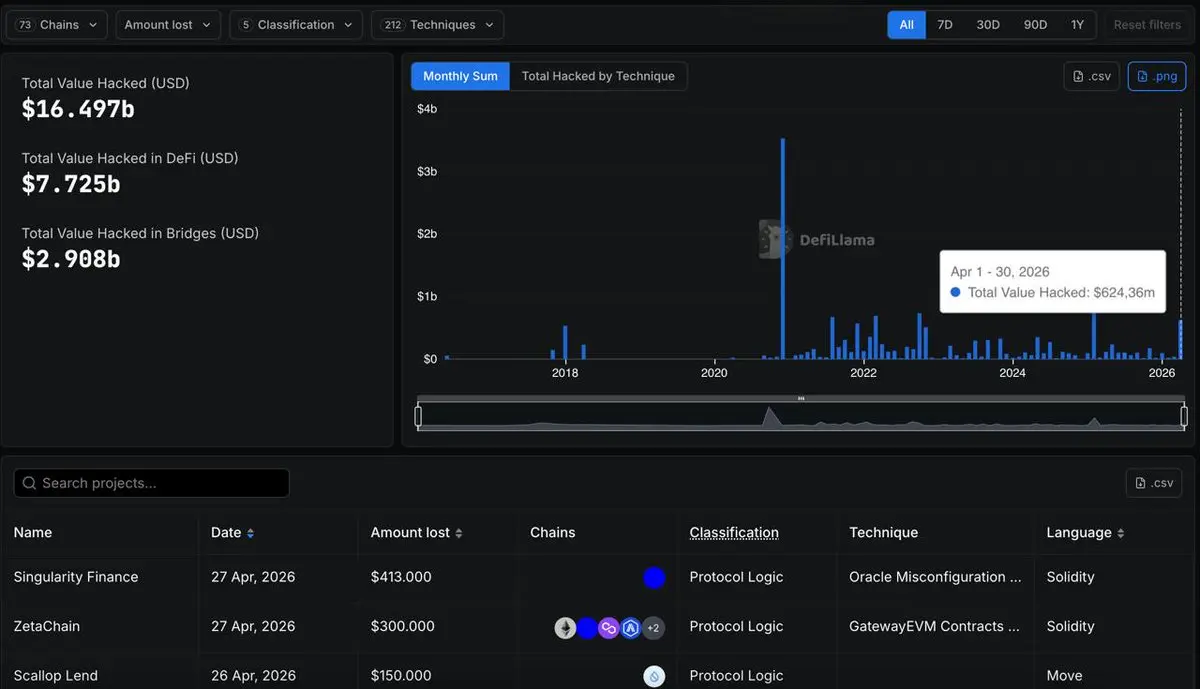Image resolution: width=1200 pixels, height=689 pixels.
Task: Open the Techniques filter dropdown
Action: [437, 25]
